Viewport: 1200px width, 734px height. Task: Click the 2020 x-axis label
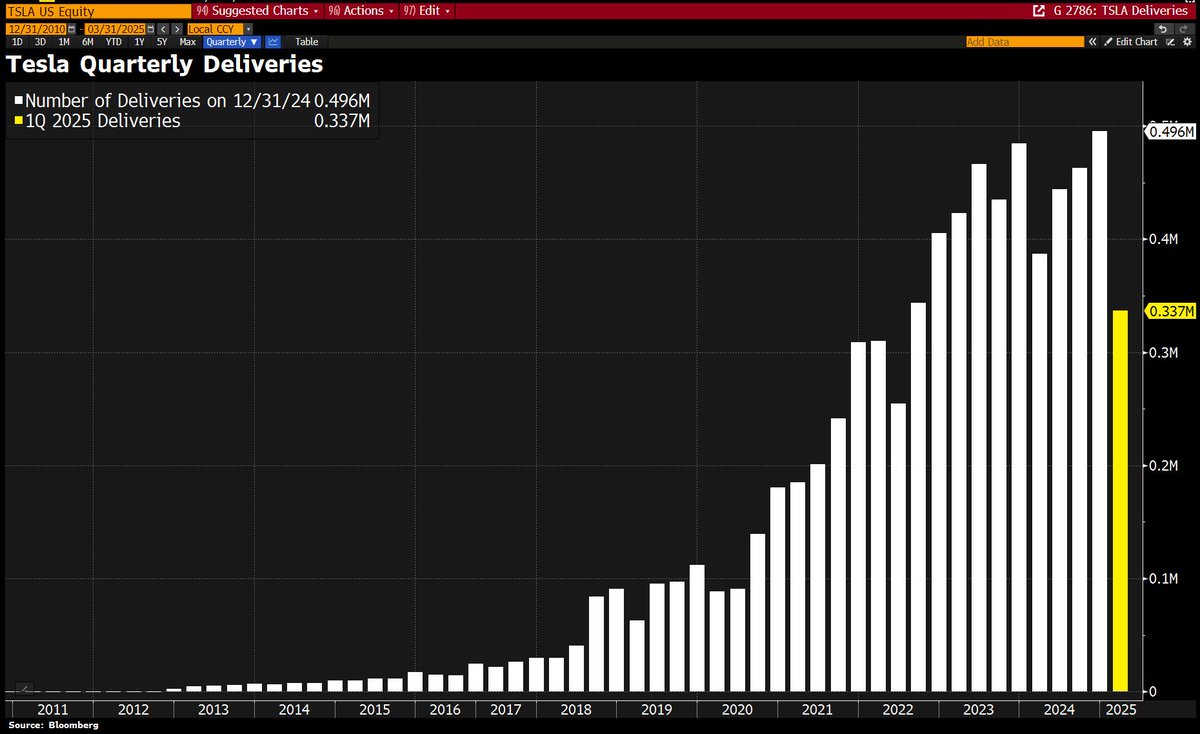(x=736, y=709)
